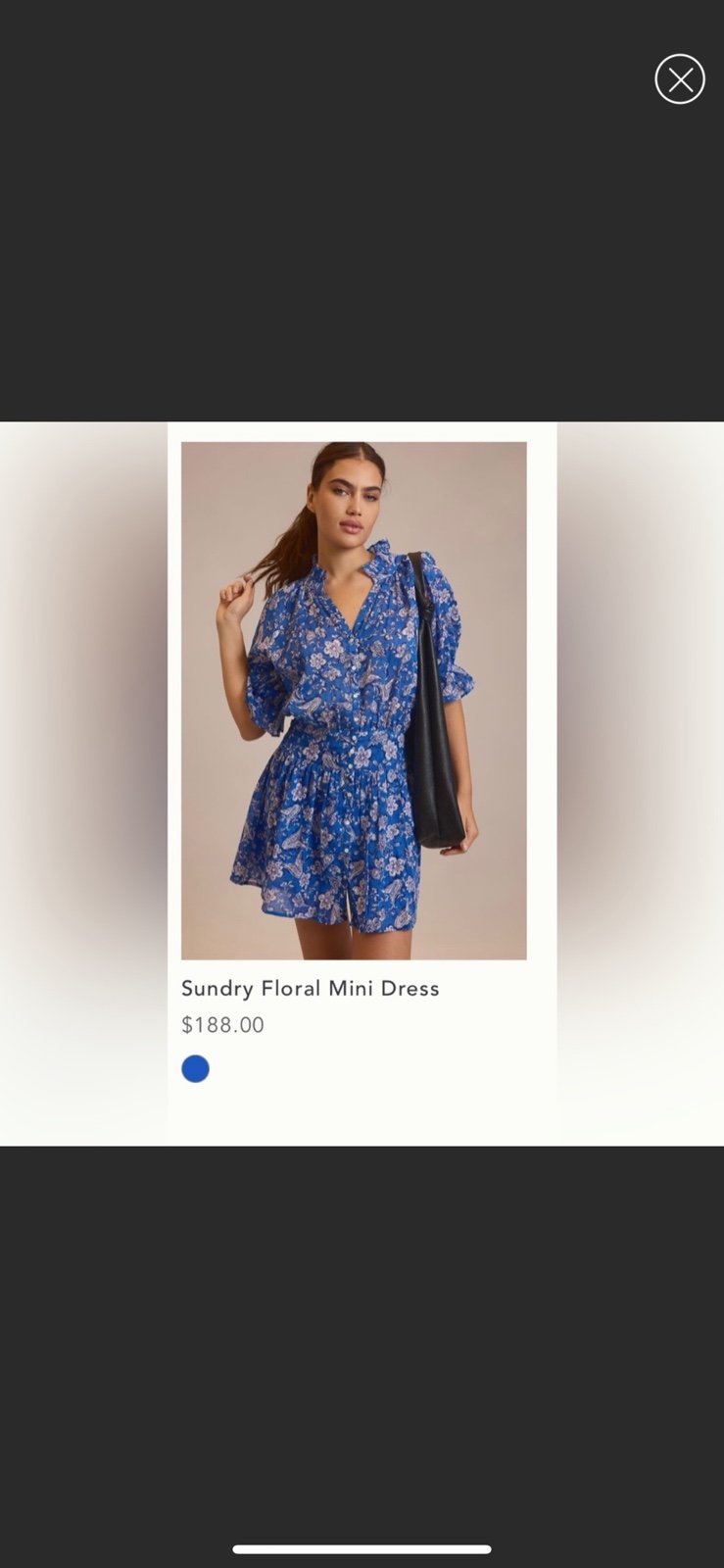
Task: Tap empty white card space beside the swatch
Action: coord(382,1069)
